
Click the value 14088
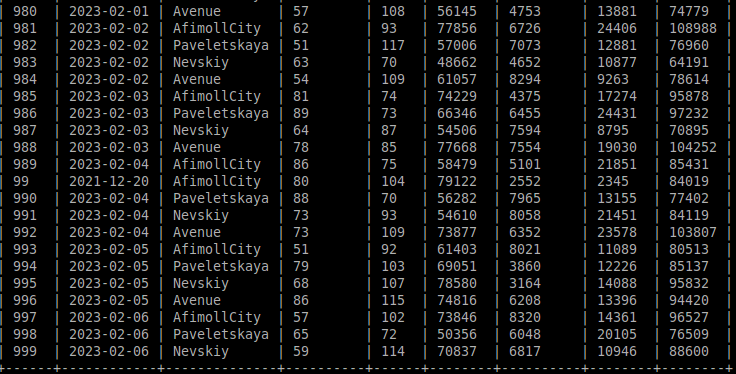pyautogui.click(x=617, y=283)
